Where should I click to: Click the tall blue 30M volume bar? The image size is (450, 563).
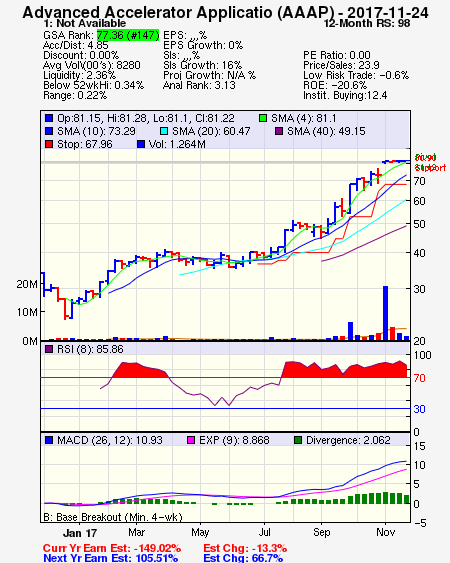[385, 313]
